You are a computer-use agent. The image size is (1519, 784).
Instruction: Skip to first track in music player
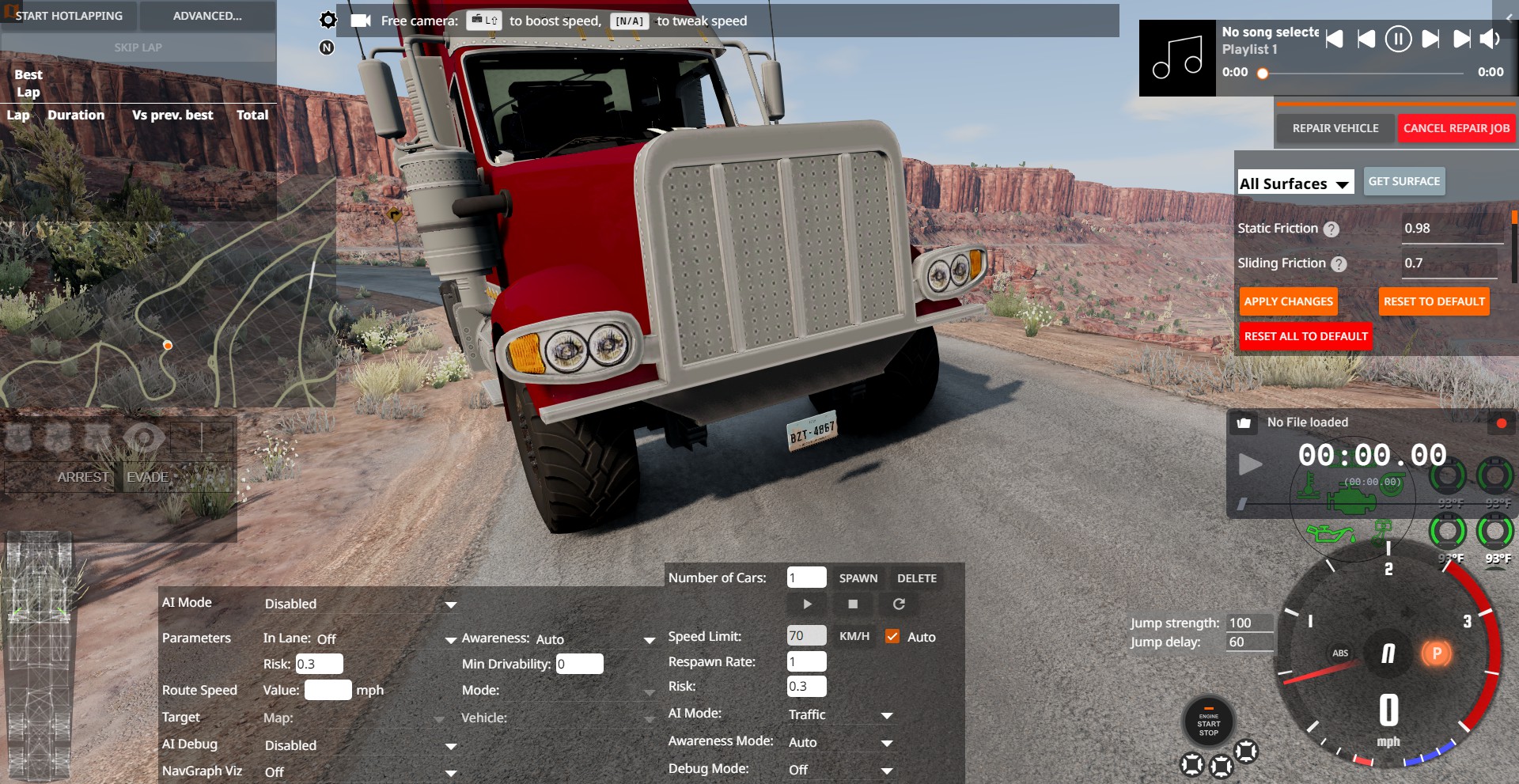1335,39
